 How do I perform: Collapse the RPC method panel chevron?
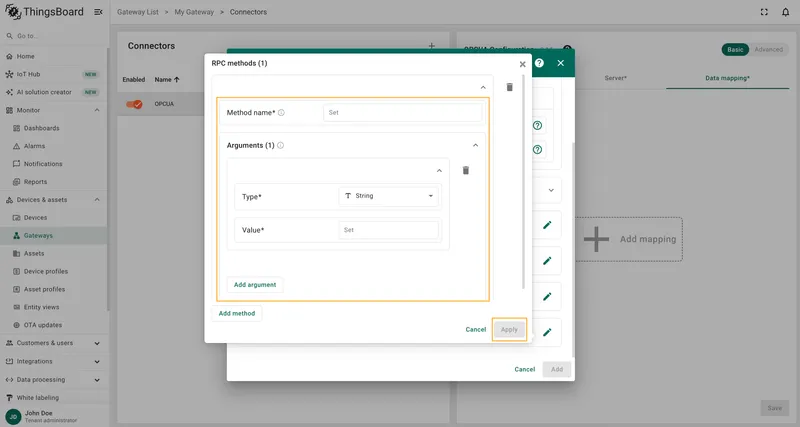point(483,87)
